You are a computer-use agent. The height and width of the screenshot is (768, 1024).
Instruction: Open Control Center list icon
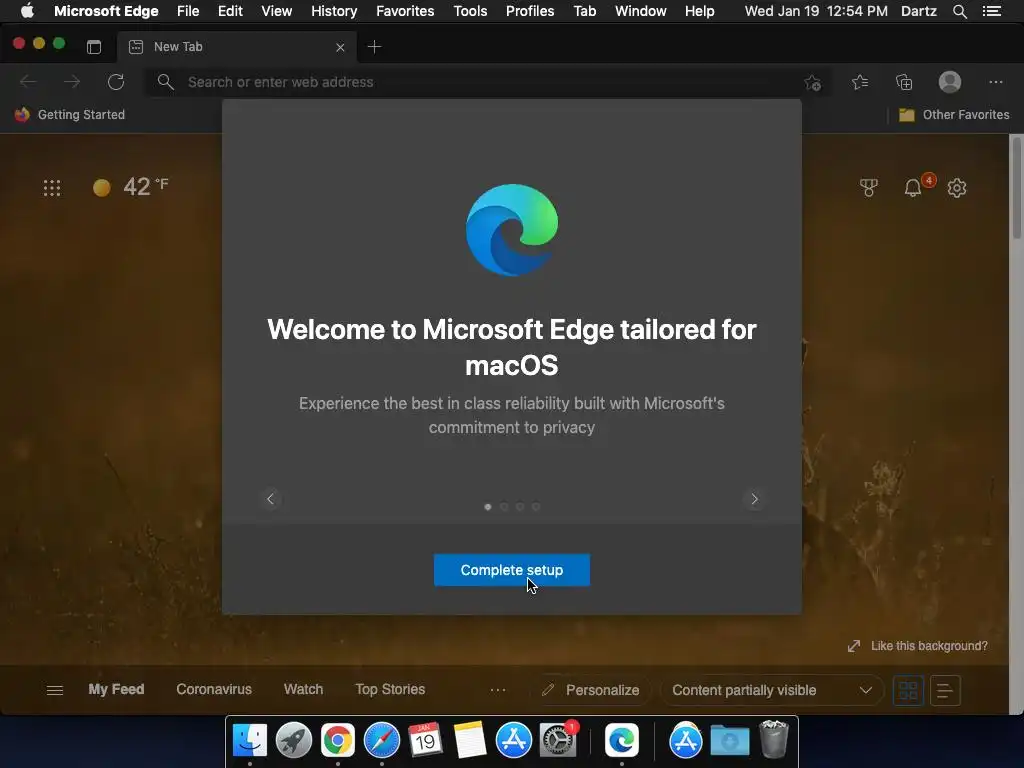click(991, 11)
